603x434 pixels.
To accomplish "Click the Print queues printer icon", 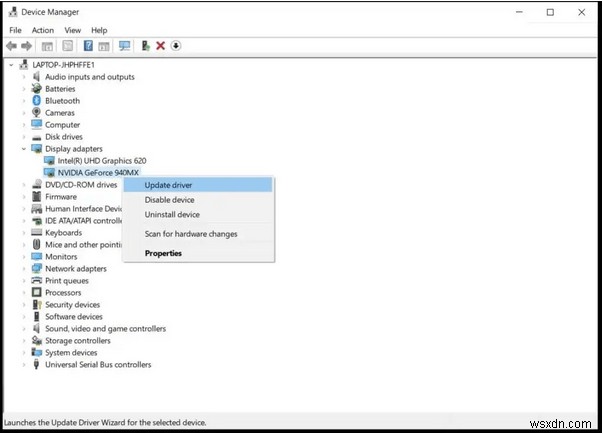I will tap(37, 281).
